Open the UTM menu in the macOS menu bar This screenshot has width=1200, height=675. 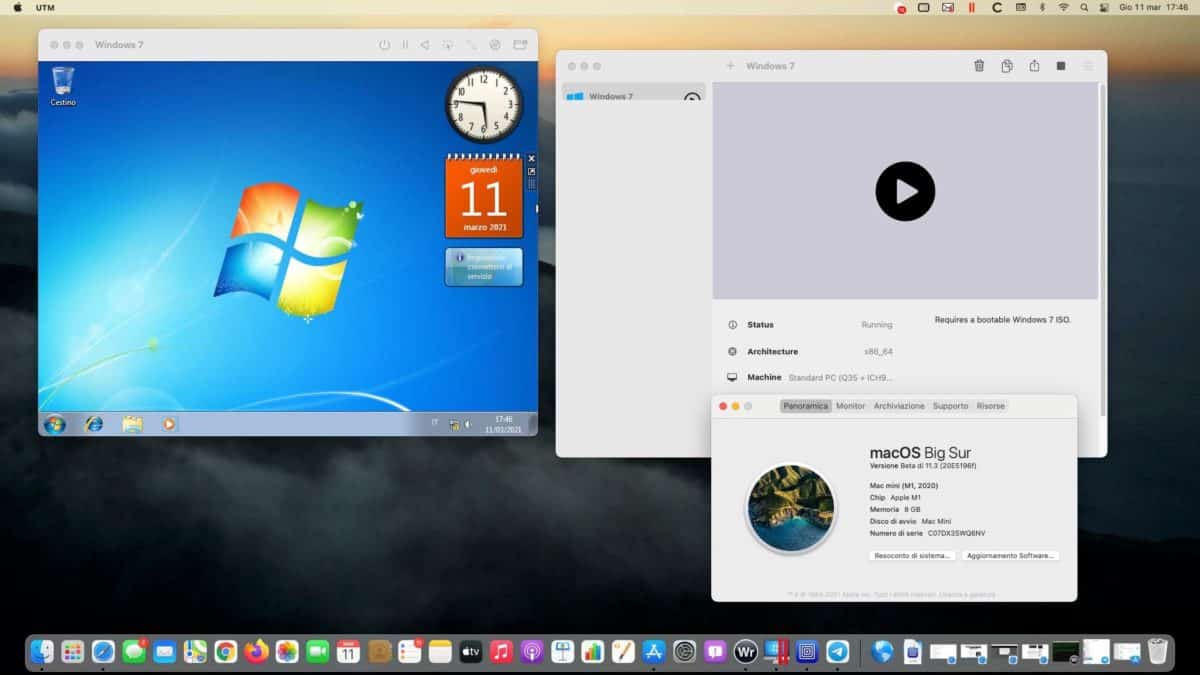pos(45,7)
